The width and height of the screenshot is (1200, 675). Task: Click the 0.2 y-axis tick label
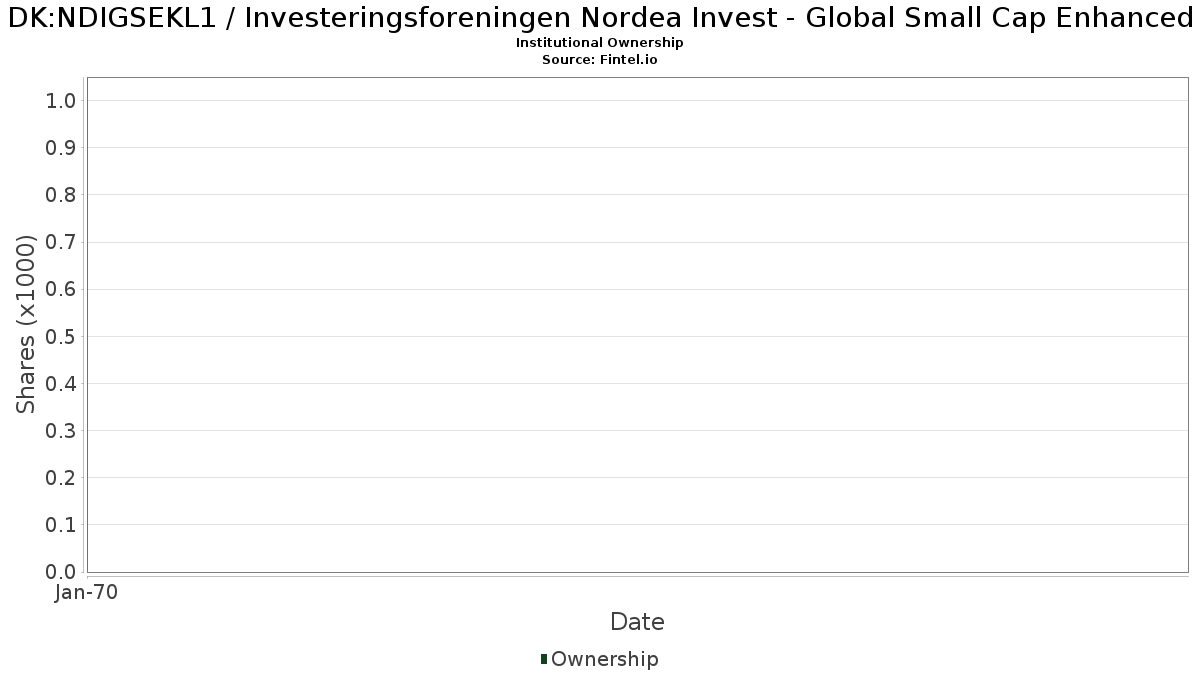pyautogui.click(x=61, y=478)
